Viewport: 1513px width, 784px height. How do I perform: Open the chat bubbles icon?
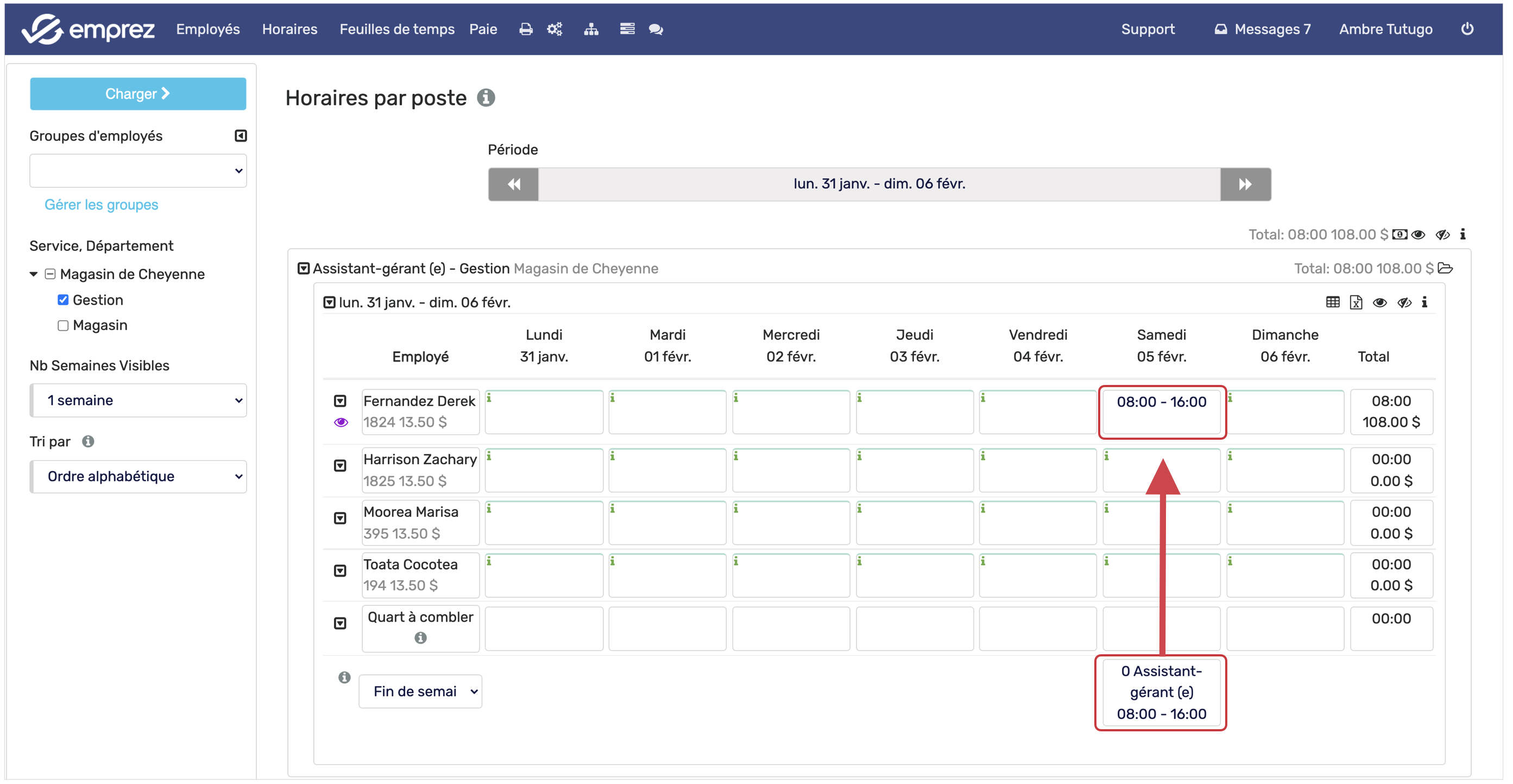coord(655,29)
